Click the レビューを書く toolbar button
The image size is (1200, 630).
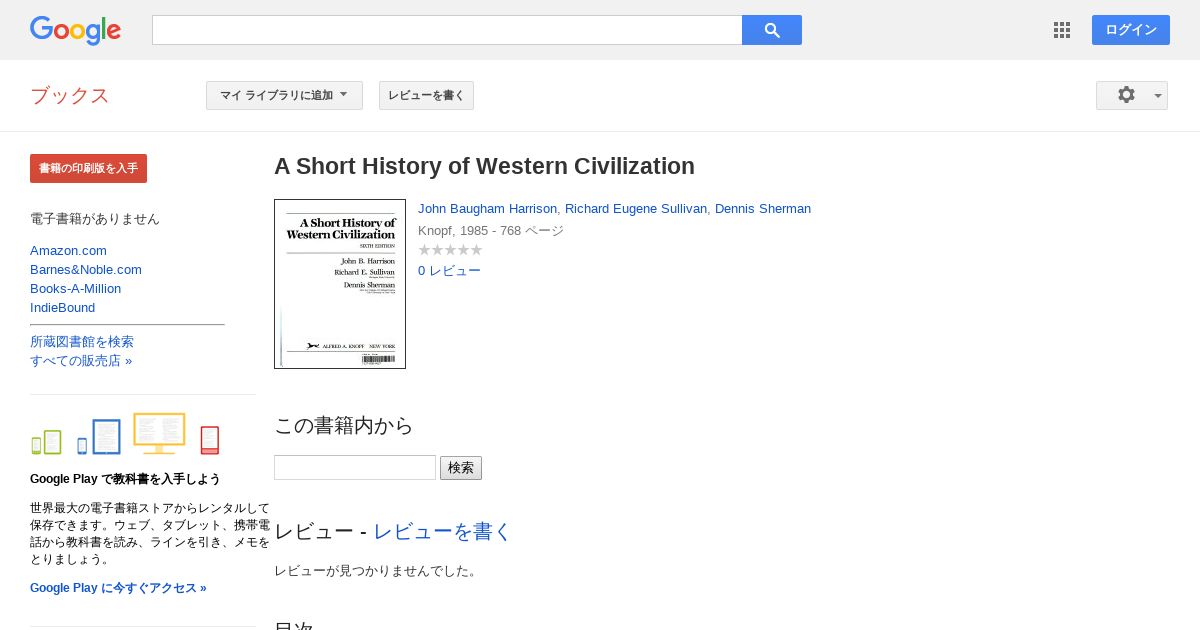[426, 95]
